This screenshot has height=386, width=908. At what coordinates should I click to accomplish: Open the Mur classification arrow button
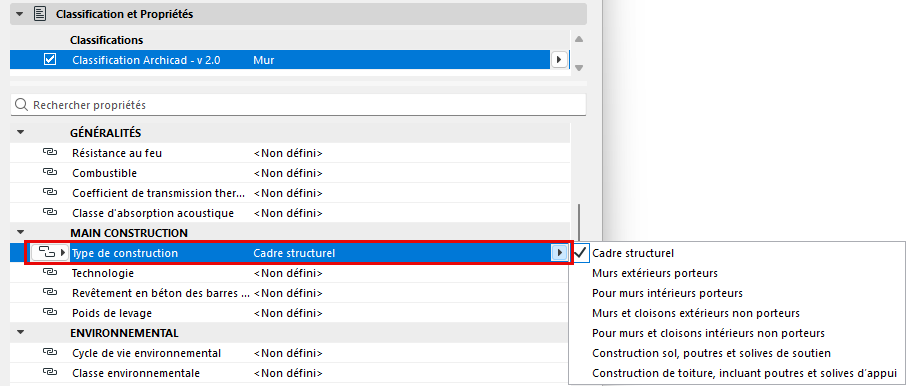(559, 60)
